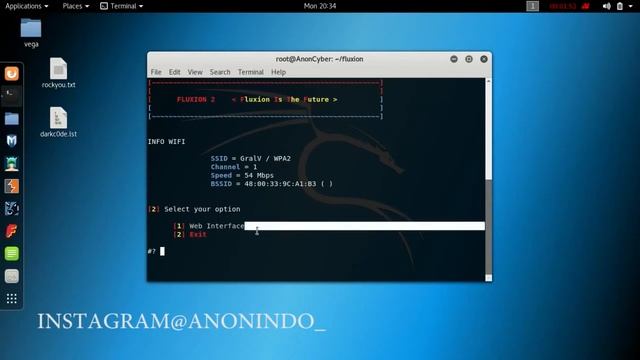Launch Maltego M icon in the dock

click(11, 141)
